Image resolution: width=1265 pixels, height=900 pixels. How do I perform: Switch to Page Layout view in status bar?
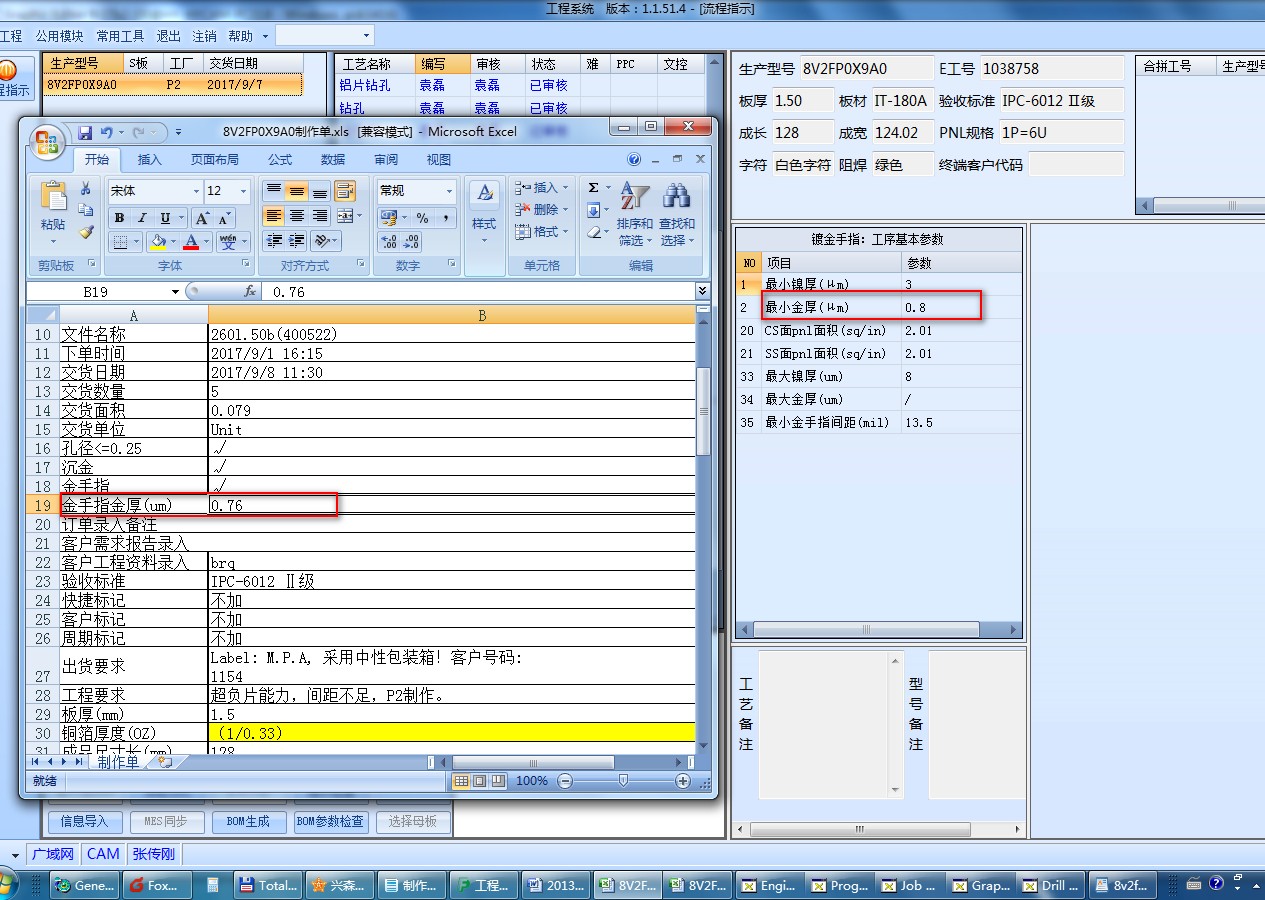tap(479, 781)
